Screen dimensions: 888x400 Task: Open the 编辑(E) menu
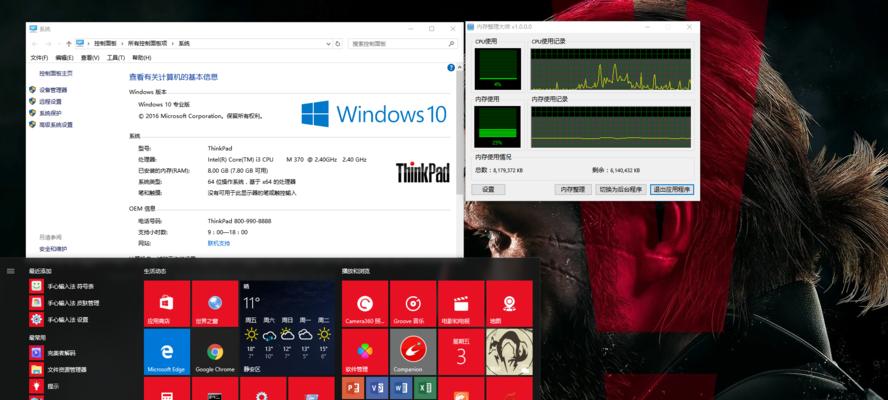(64, 58)
